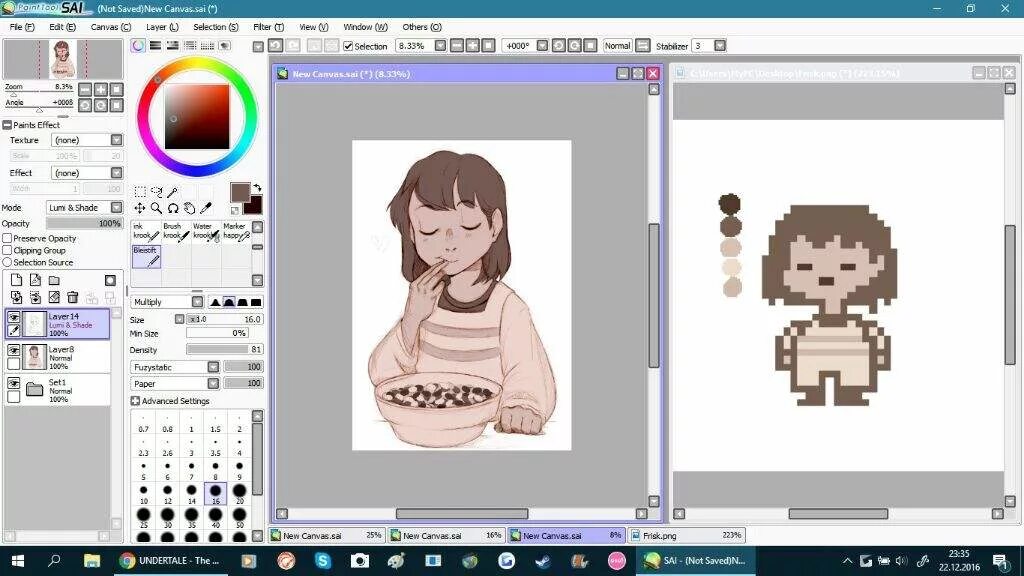
Task: Show the color wheel panel icon
Action: point(138,46)
